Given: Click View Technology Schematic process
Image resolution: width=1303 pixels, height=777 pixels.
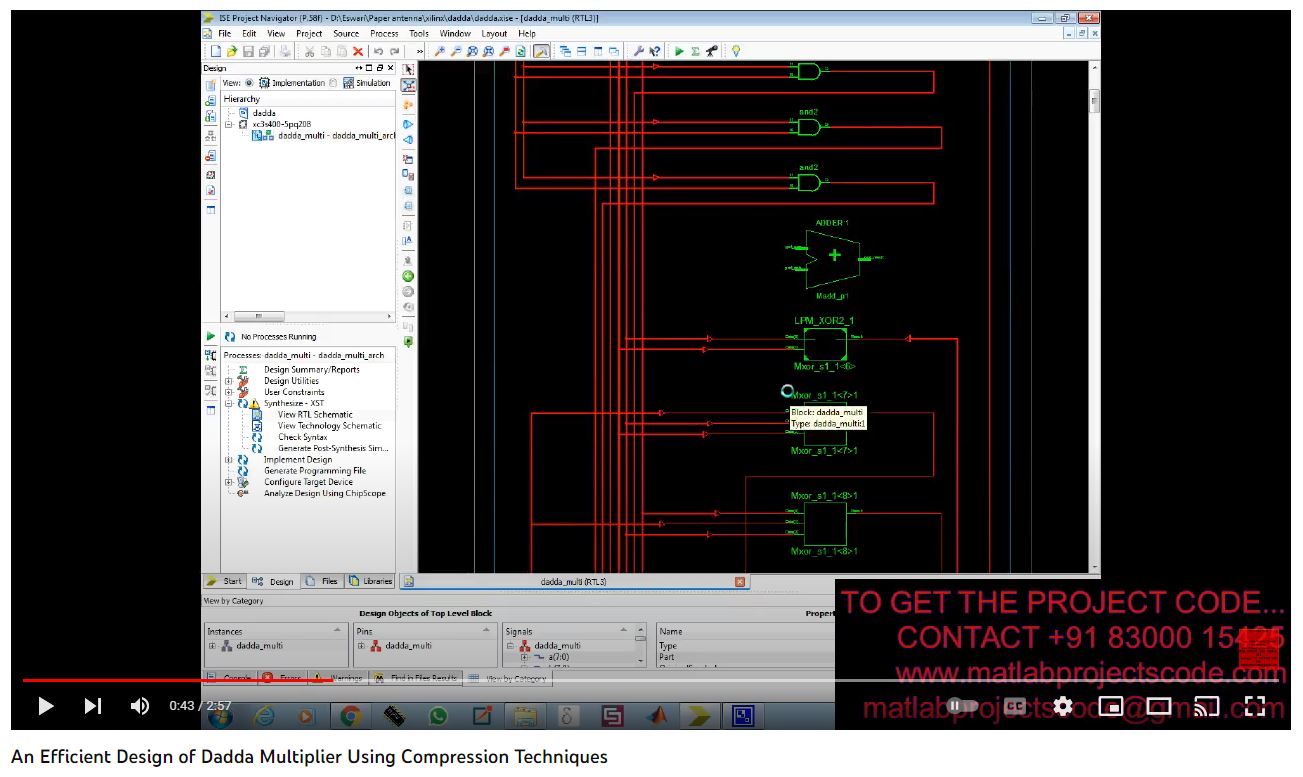Looking at the screenshot, I should click(x=329, y=426).
